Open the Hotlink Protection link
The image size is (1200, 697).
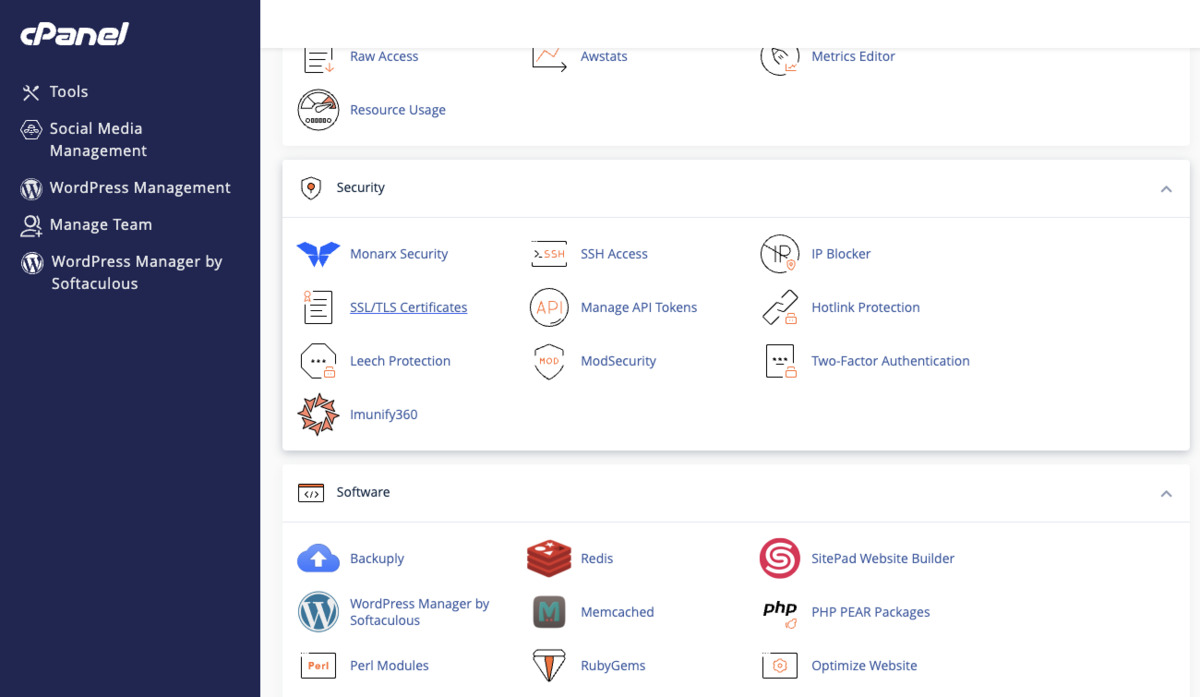[x=865, y=307]
